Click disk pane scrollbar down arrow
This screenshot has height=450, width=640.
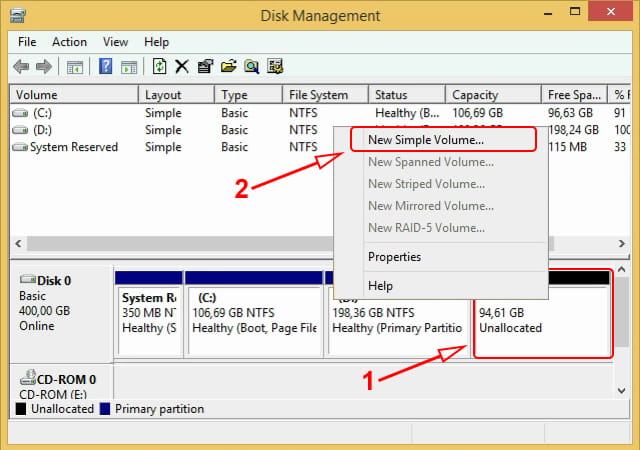tap(622, 391)
